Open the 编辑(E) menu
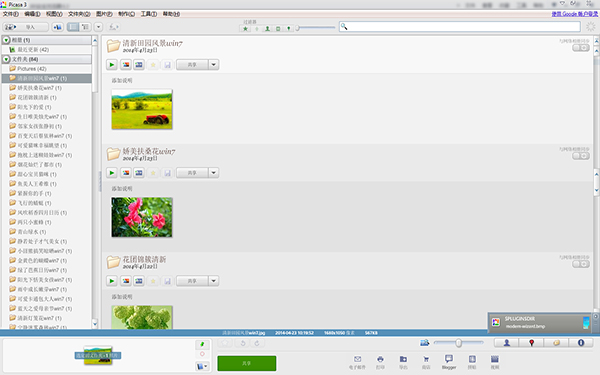This screenshot has height=375, width=600. (x=32, y=14)
